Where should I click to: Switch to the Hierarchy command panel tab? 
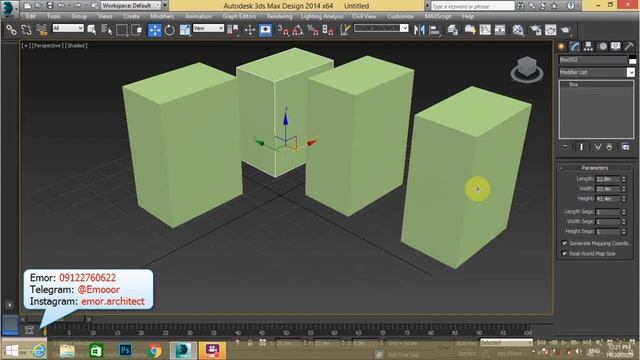588,46
